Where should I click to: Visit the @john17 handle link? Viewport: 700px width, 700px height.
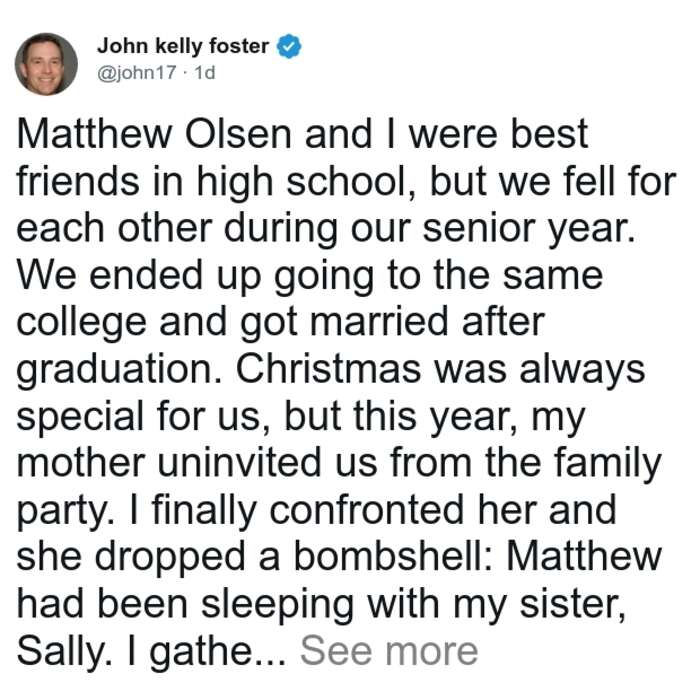[x=137, y=72]
